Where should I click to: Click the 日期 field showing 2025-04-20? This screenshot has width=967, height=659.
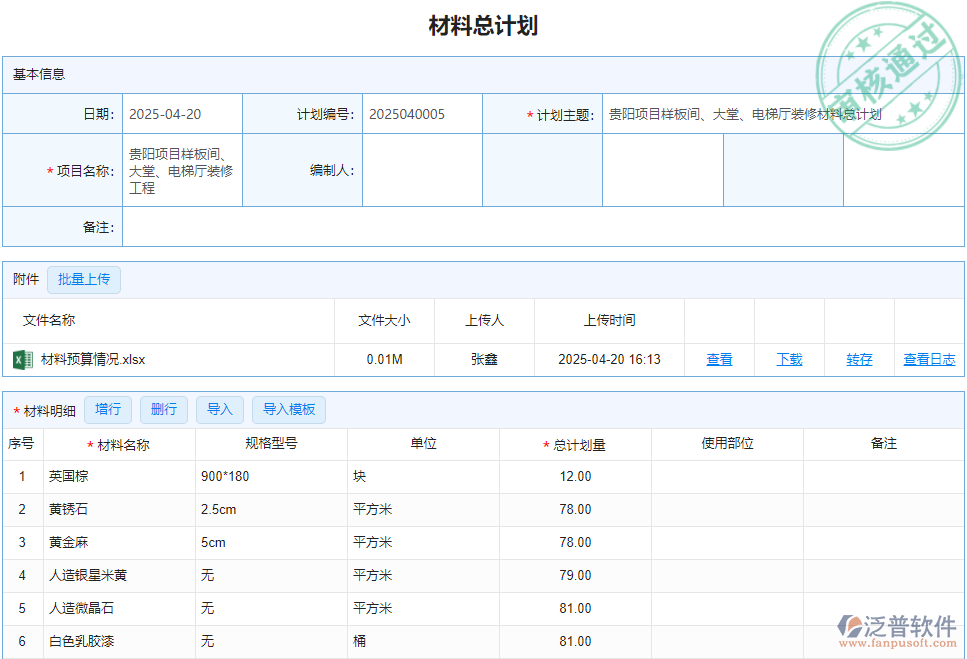[x=182, y=113]
